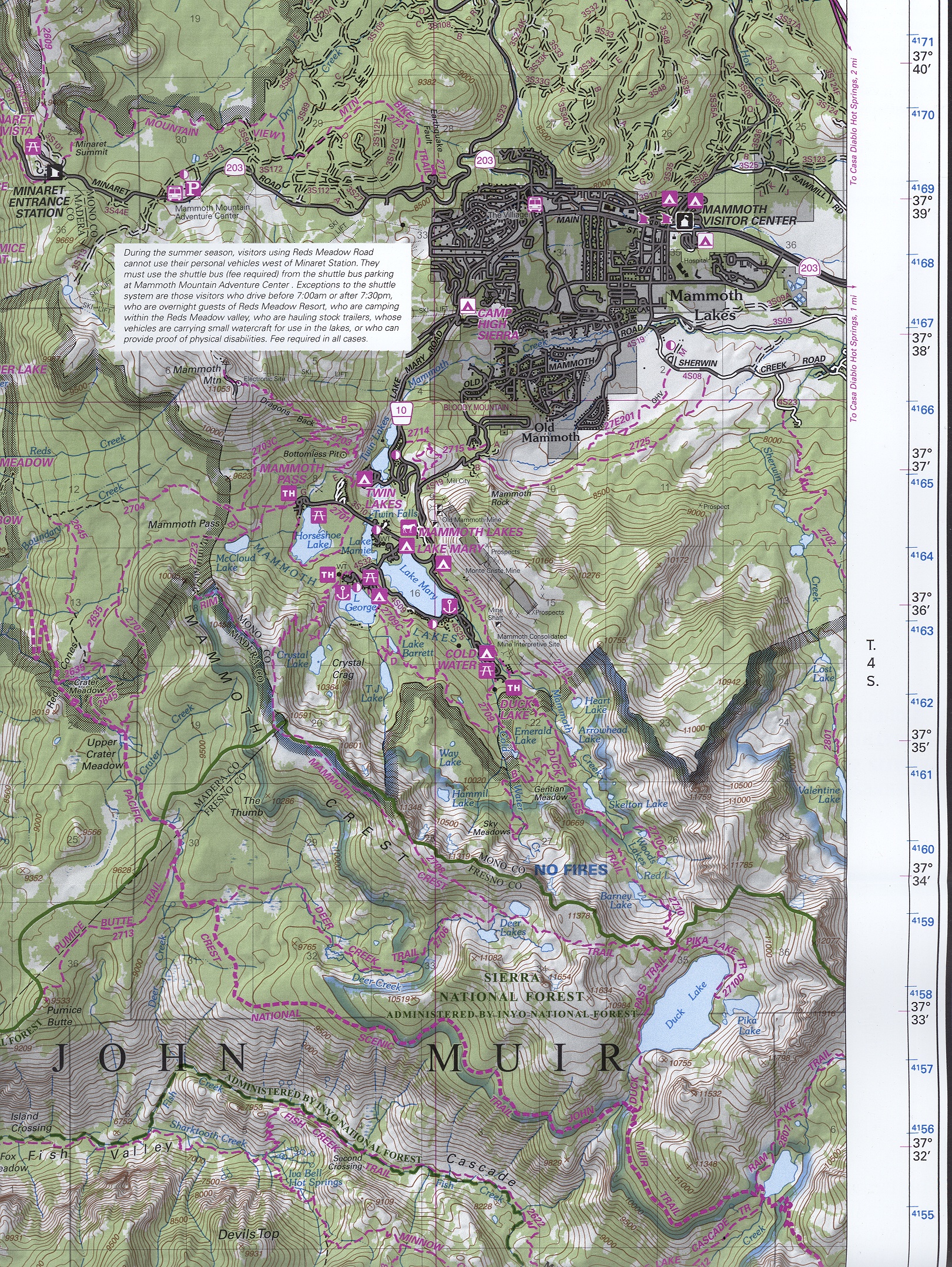This screenshot has width=952, height=1267.
Task: Click the ranger station icon at Minaret Entrance Station
Action: 55,171
